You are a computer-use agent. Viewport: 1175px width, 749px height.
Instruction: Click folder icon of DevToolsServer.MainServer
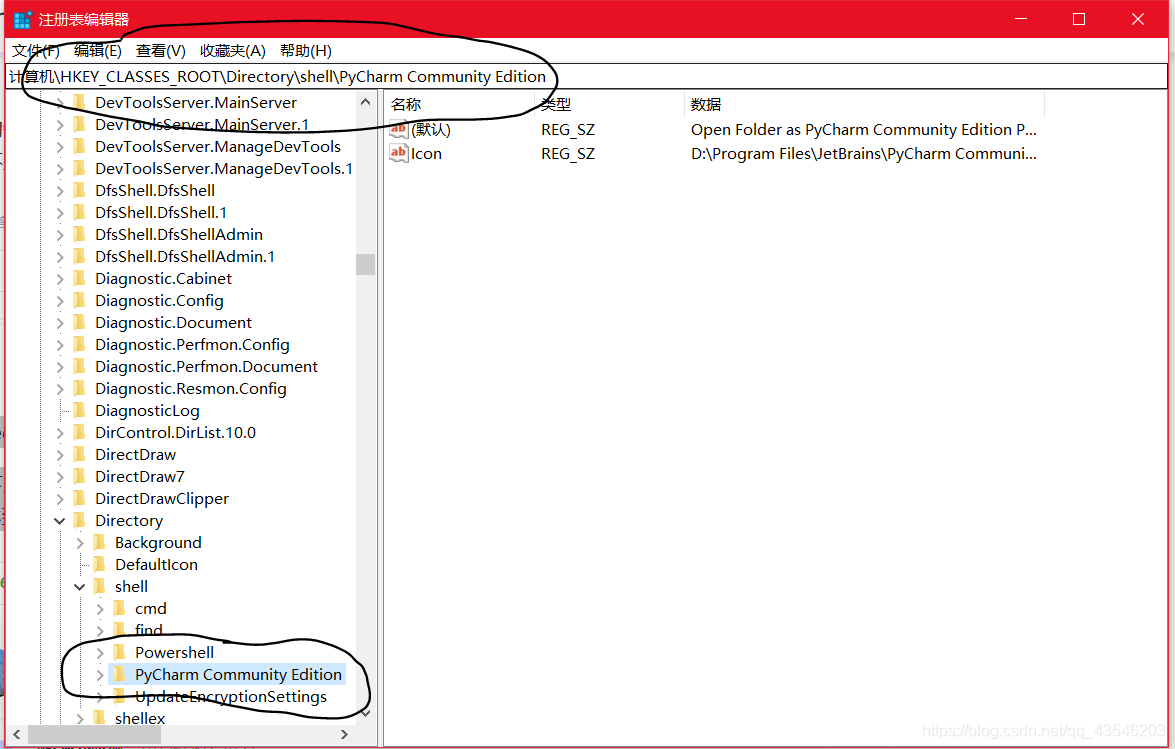(x=79, y=103)
